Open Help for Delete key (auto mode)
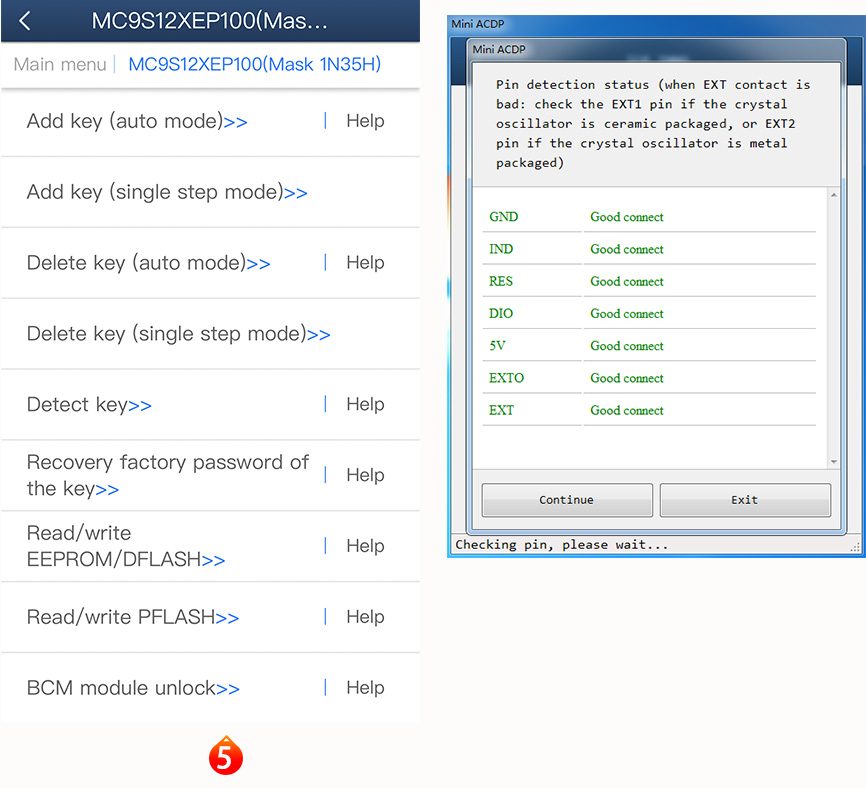 (x=365, y=263)
